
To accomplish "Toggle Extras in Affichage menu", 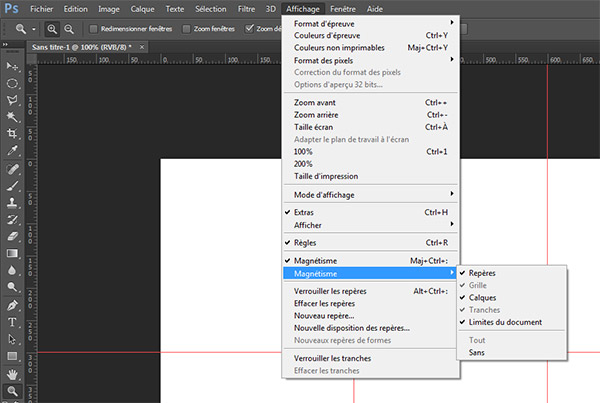I will point(371,212).
